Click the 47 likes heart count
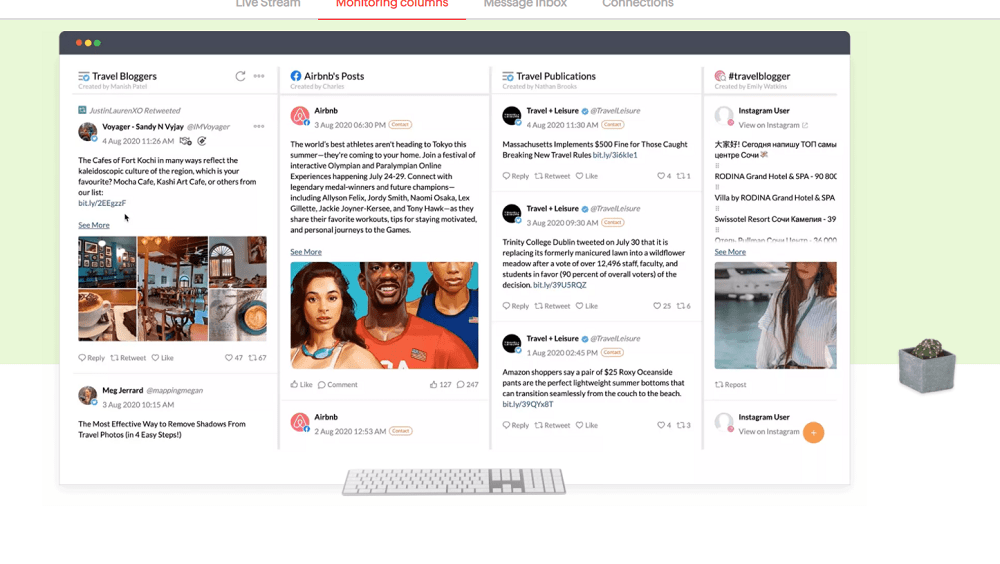 [x=233, y=358]
